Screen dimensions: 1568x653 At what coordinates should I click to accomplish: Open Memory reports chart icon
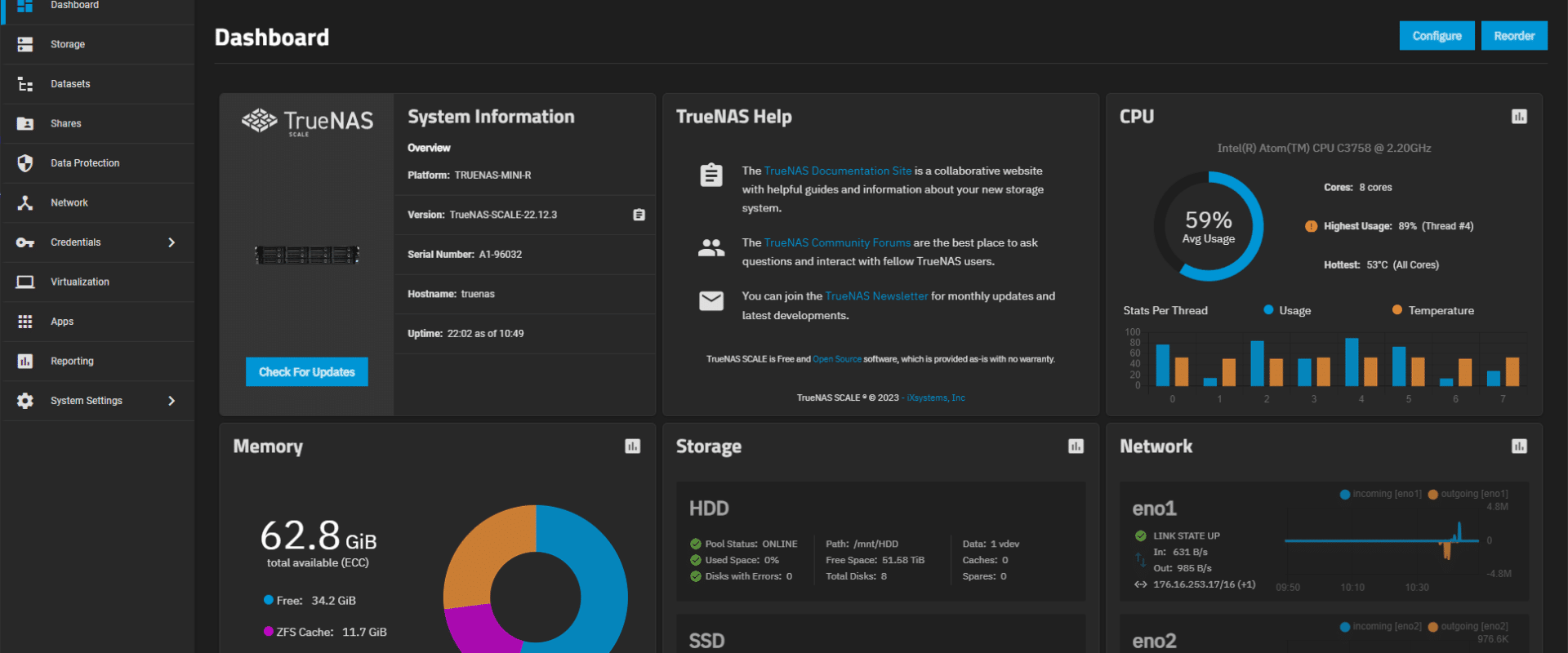coord(633,446)
